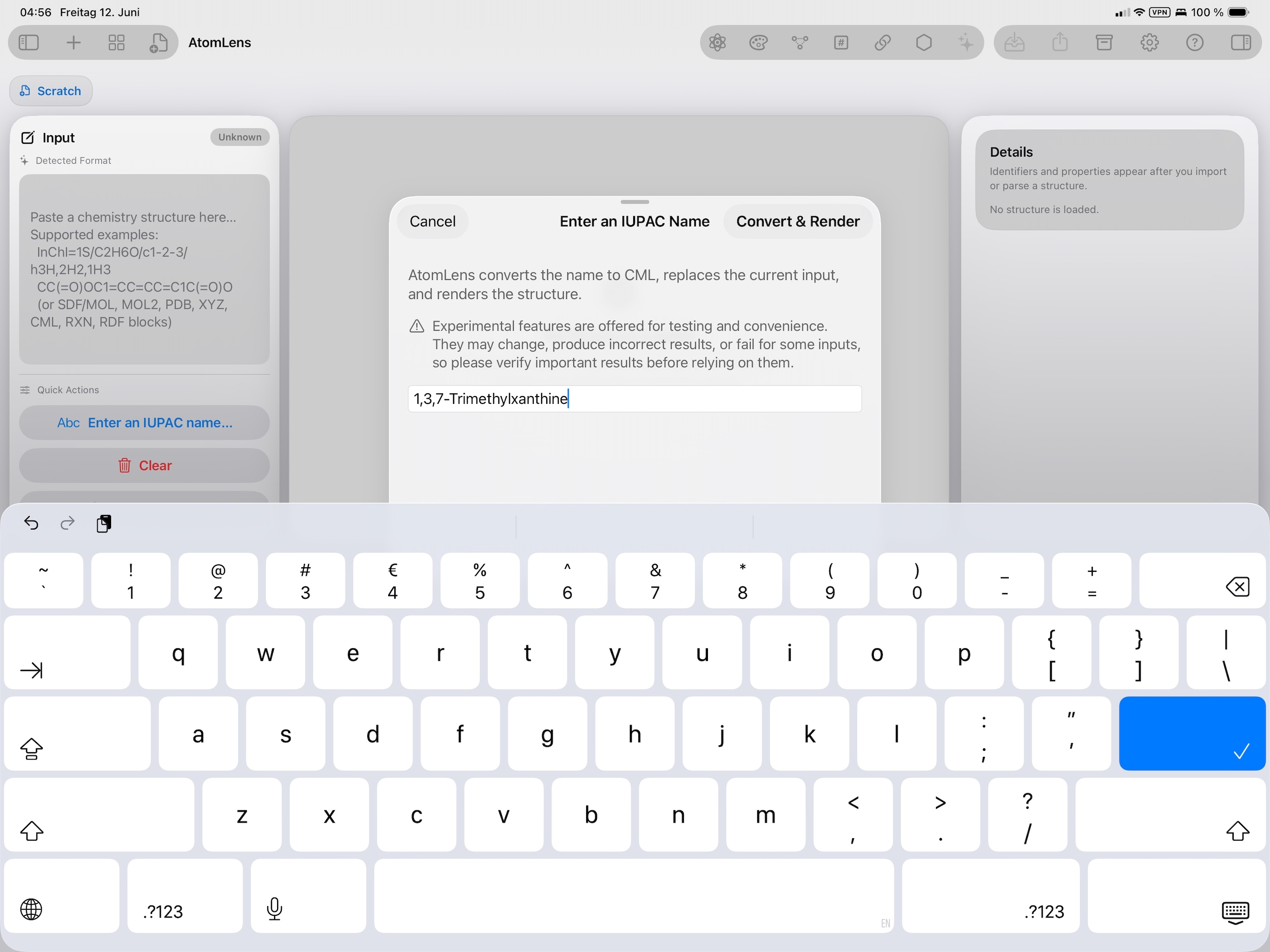Click the import tray icon

(1014, 42)
